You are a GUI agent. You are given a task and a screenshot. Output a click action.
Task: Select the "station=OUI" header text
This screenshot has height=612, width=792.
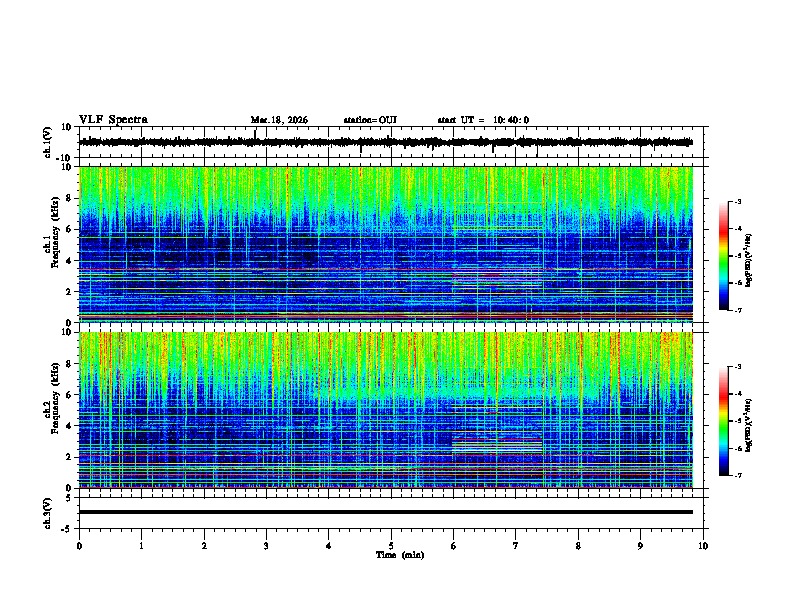coord(370,120)
